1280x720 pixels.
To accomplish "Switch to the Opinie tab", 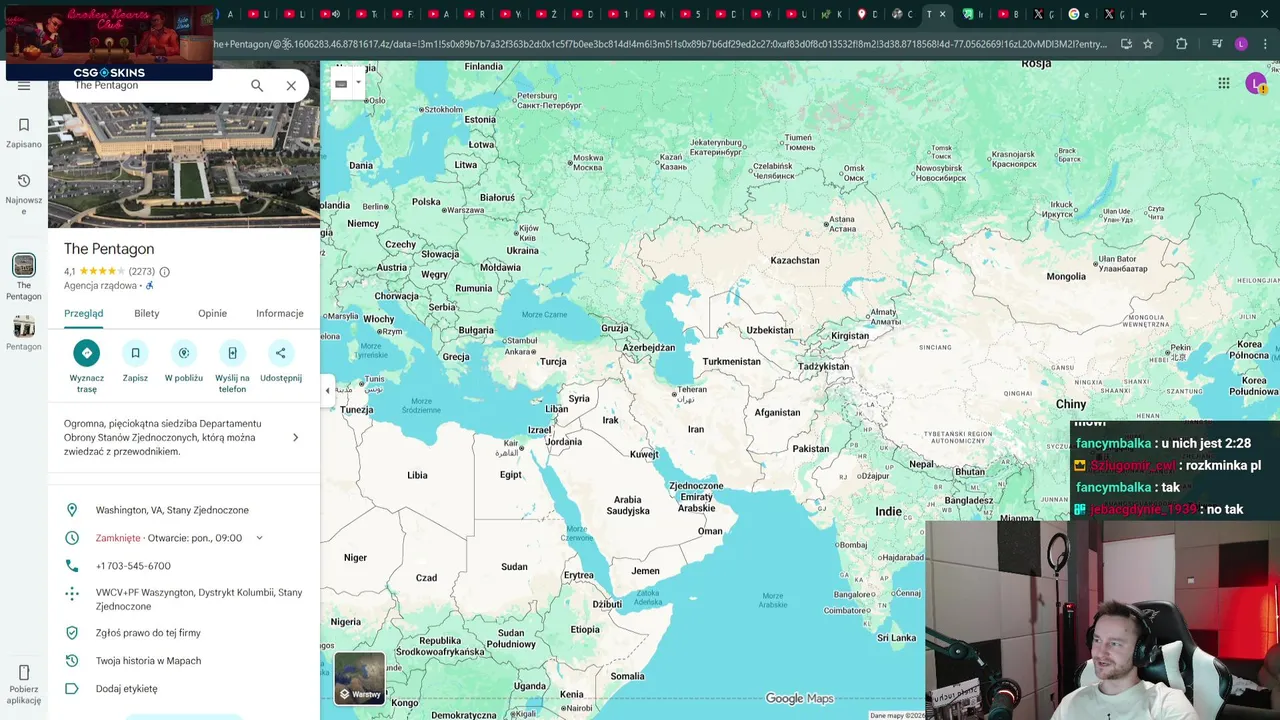I will (x=212, y=313).
